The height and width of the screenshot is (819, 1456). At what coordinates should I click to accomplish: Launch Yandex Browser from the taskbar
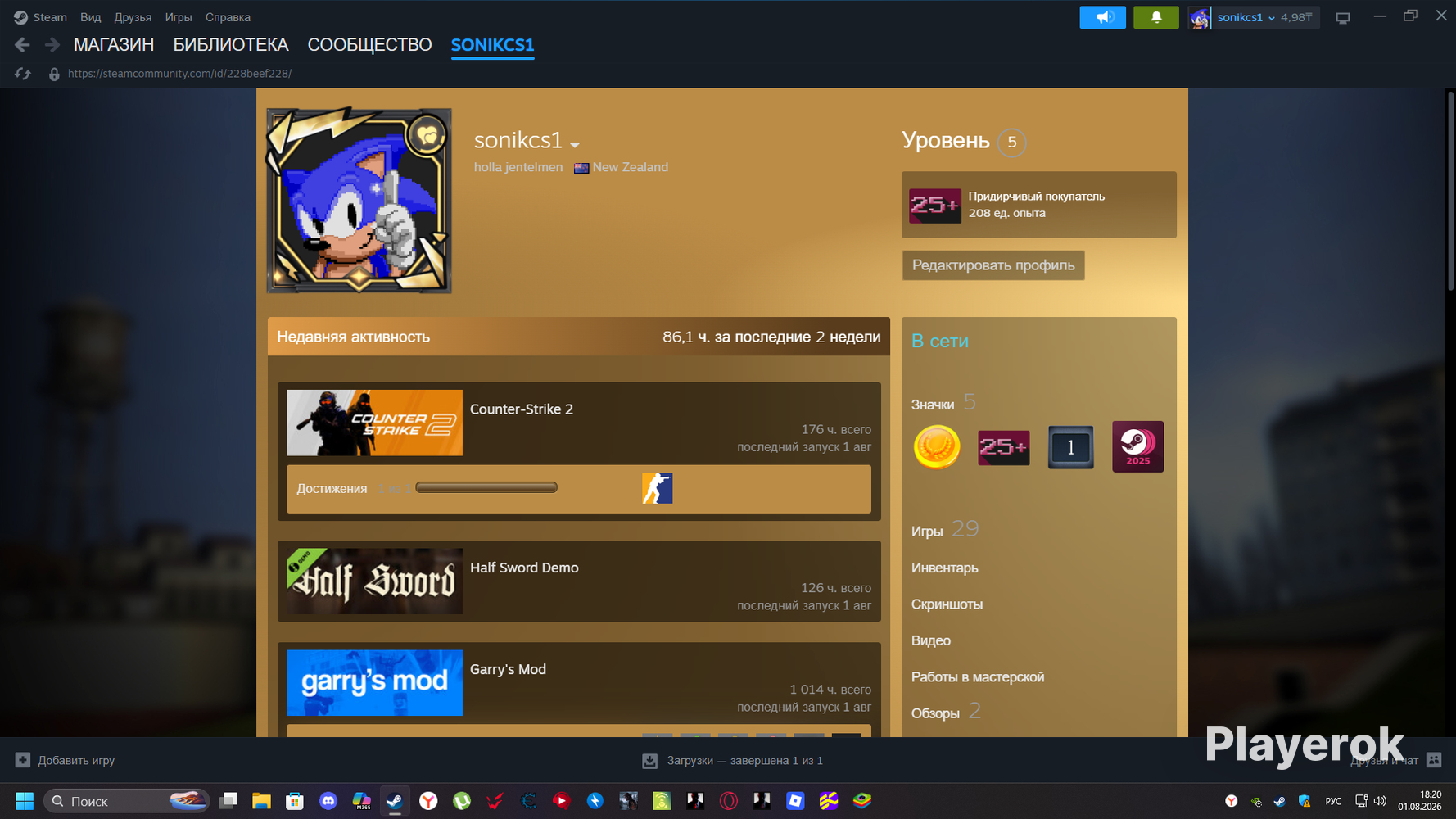[x=428, y=801]
